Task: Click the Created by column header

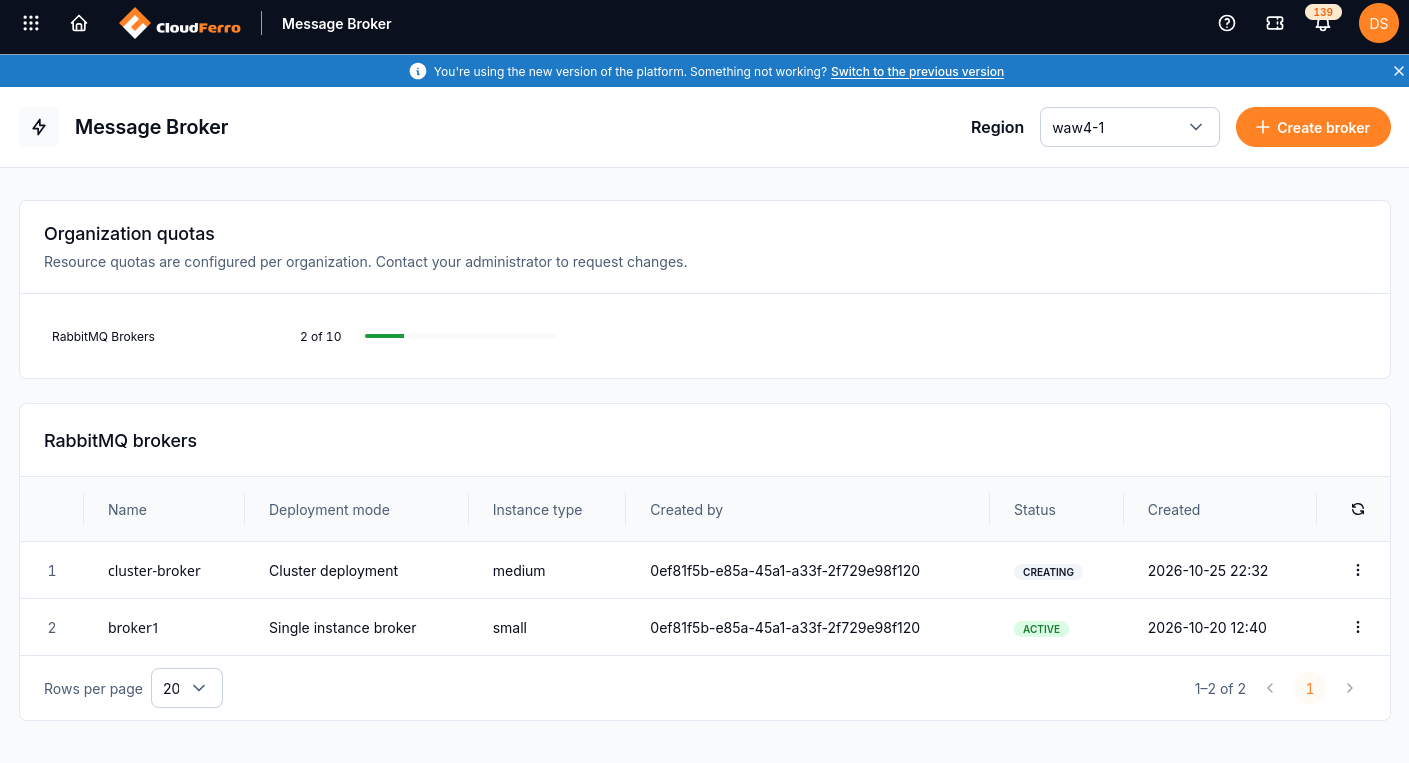Action: [x=686, y=509]
